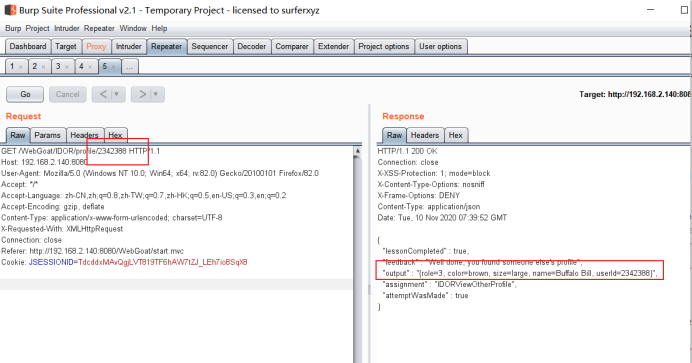Show Request Hex view
This screenshot has height=363, width=692.
(x=115, y=135)
